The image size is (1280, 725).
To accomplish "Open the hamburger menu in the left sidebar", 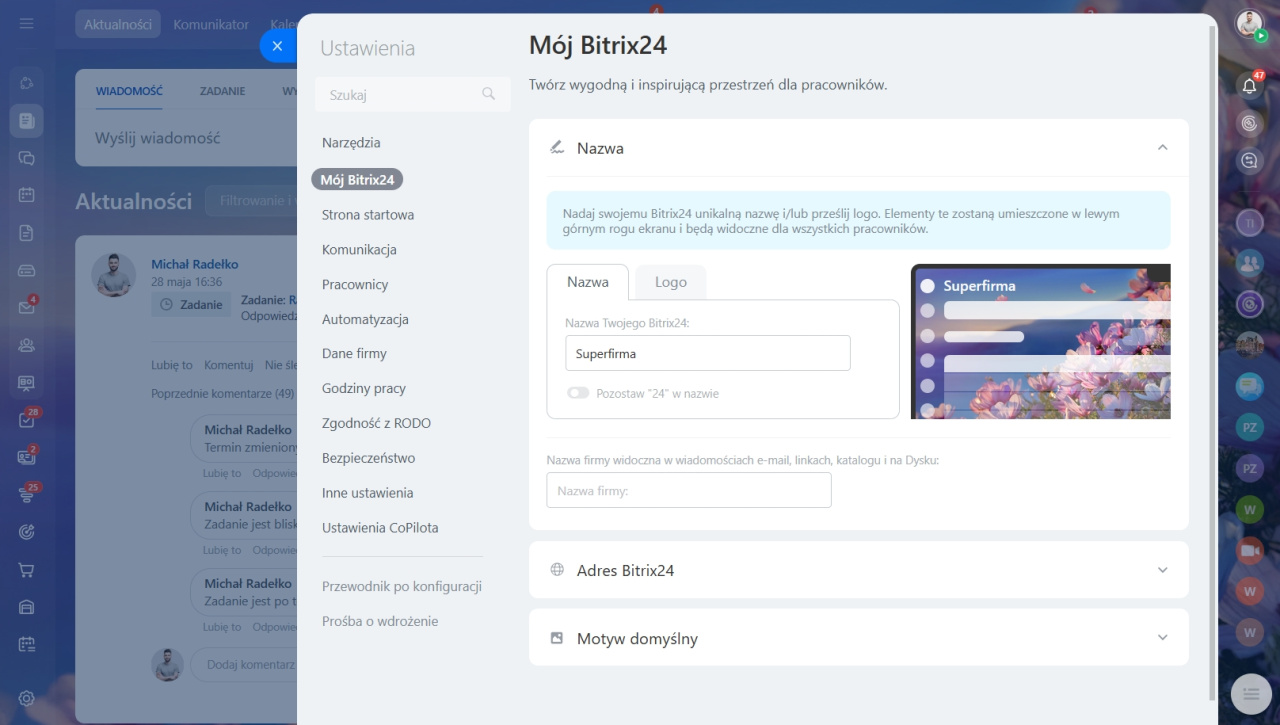I will [27, 23].
